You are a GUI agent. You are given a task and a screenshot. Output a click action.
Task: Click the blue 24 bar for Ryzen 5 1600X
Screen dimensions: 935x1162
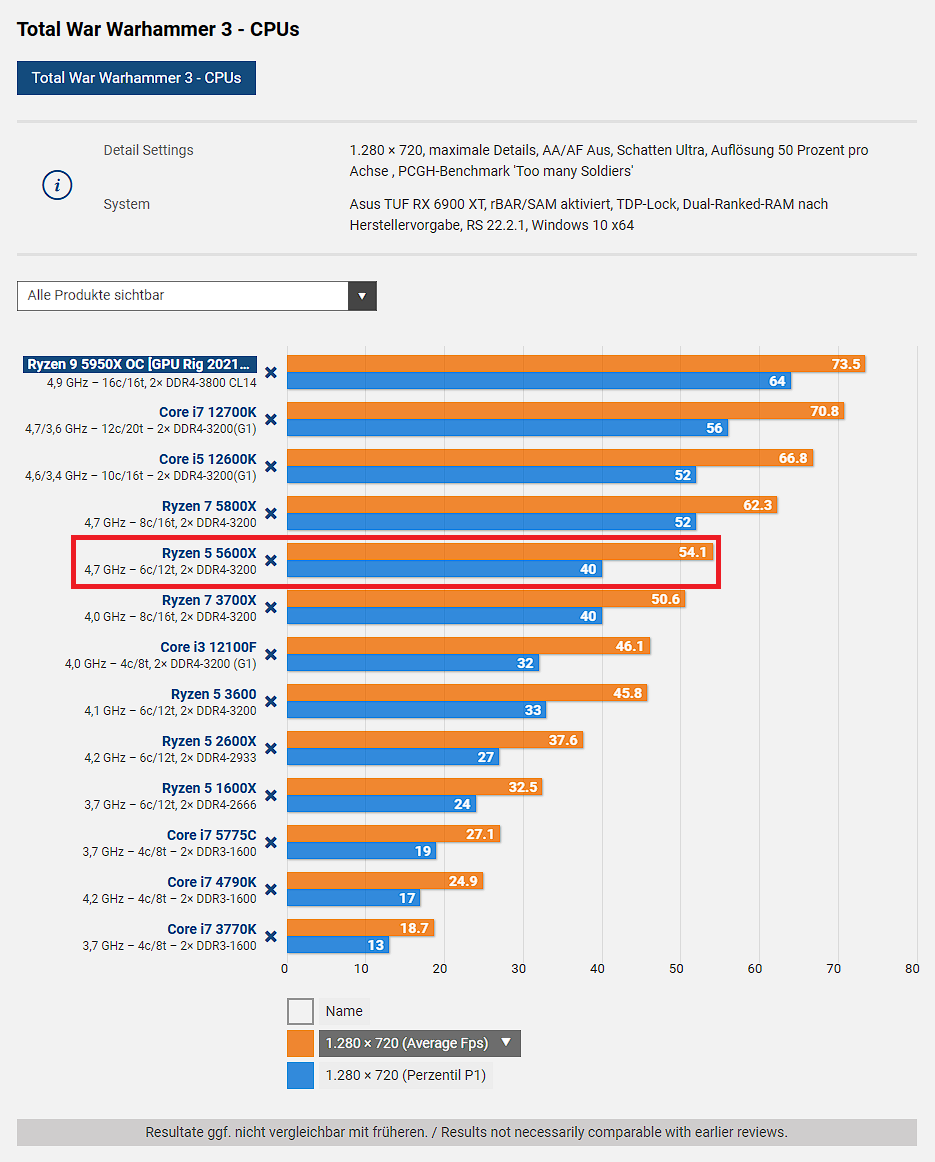(x=382, y=804)
